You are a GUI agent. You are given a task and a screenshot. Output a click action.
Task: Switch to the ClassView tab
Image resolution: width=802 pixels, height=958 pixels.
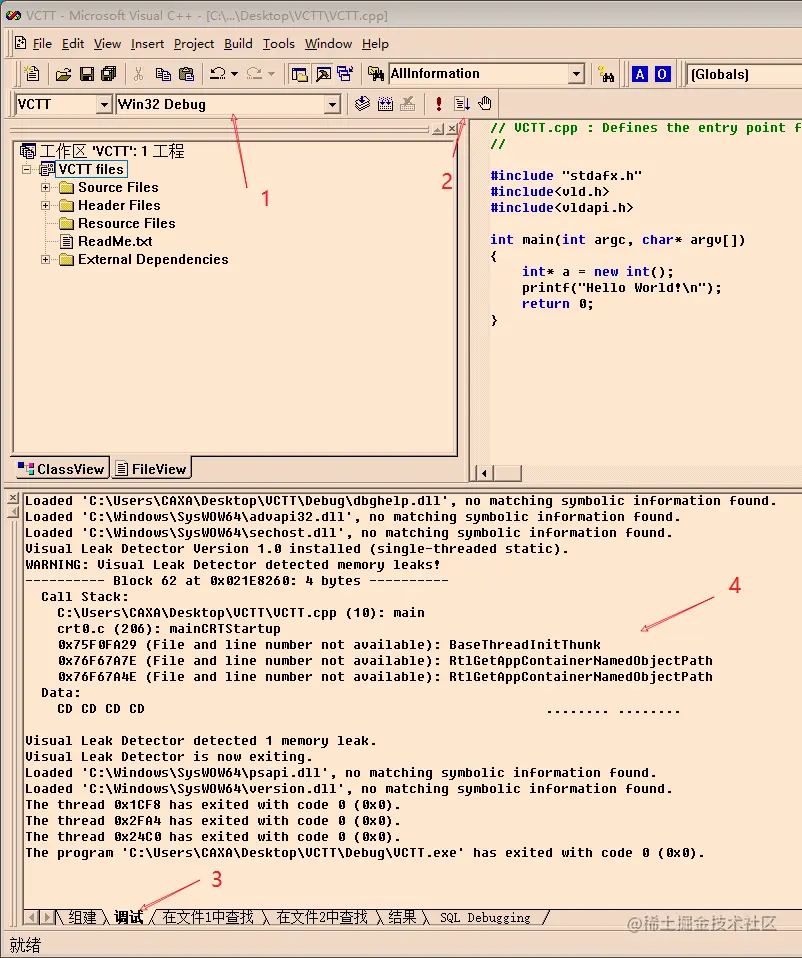tap(60, 468)
